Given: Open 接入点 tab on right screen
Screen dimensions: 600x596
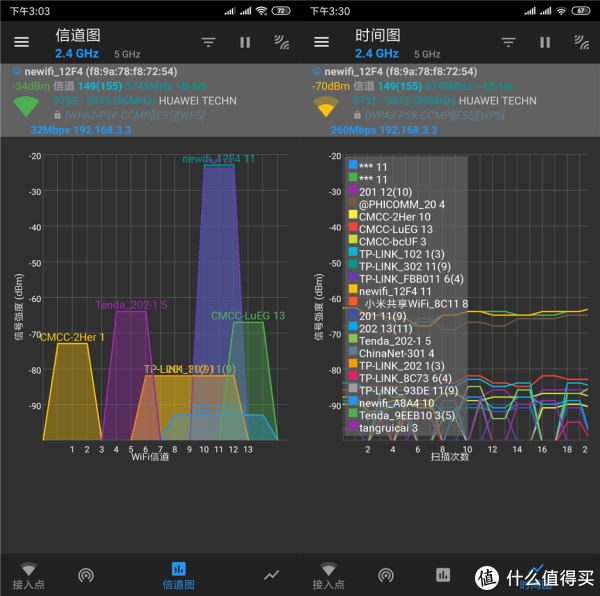Looking at the screenshot, I should tap(328, 576).
